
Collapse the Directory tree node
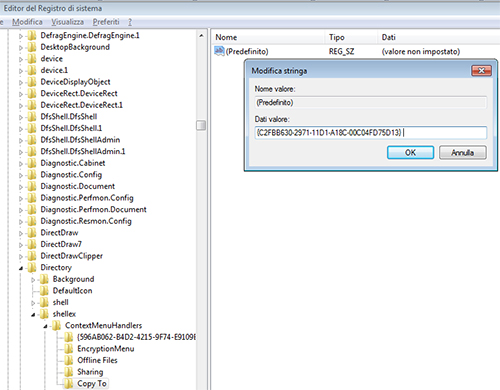[21, 268]
